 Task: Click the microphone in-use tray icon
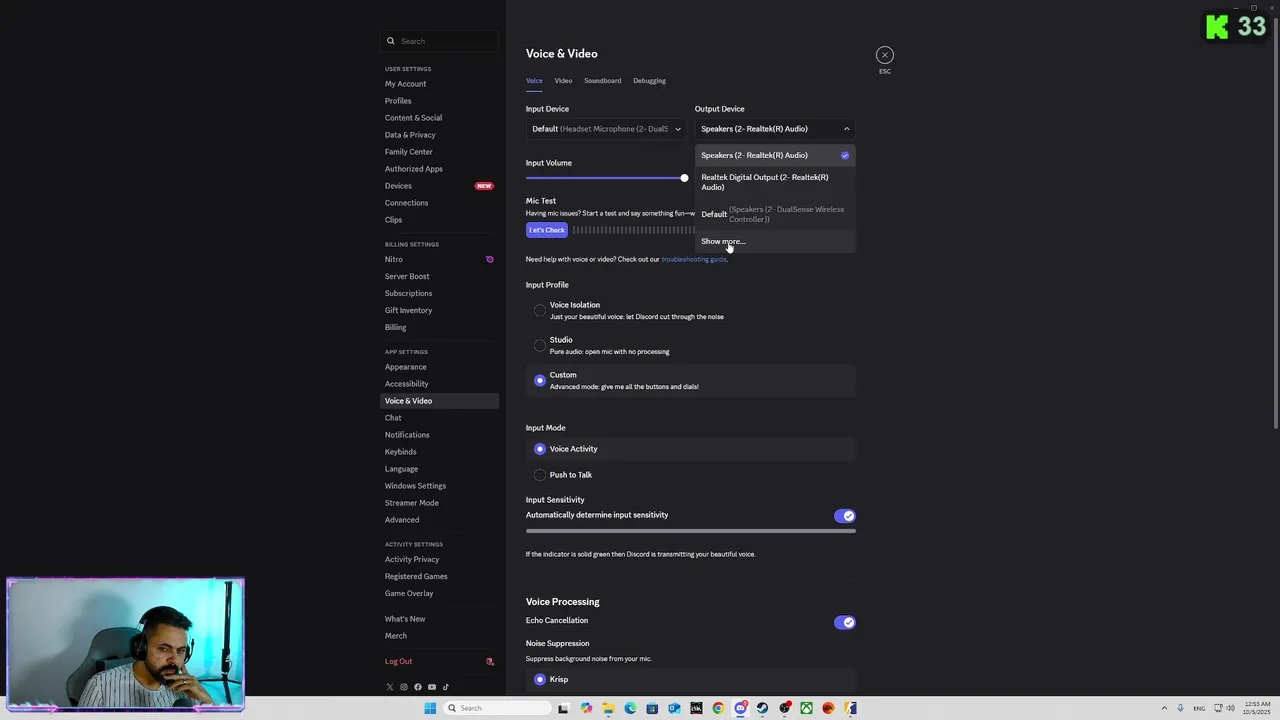pyautogui.click(x=1180, y=708)
